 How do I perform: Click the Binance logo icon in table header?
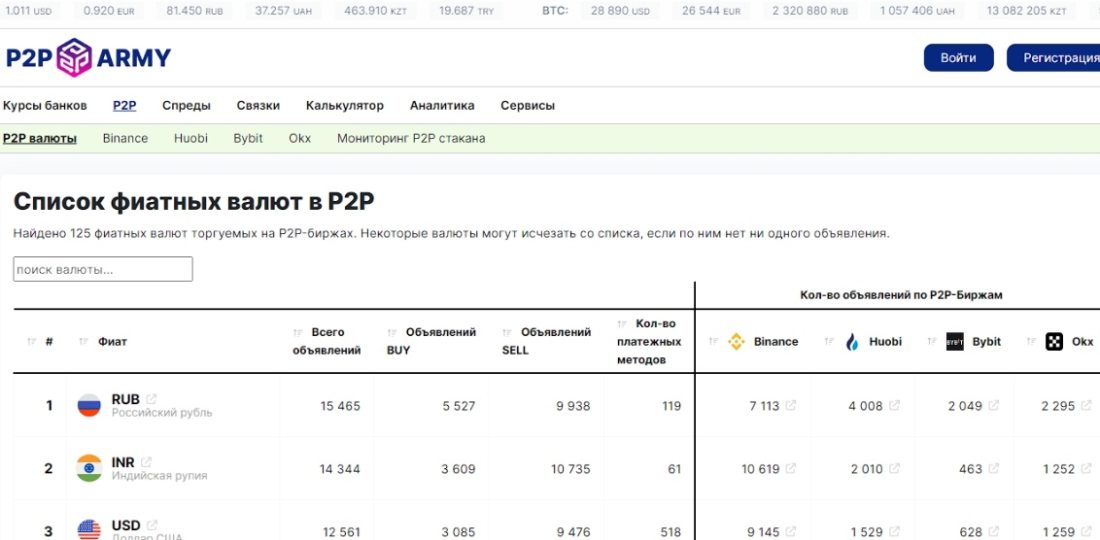pyautogui.click(x=737, y=342)
